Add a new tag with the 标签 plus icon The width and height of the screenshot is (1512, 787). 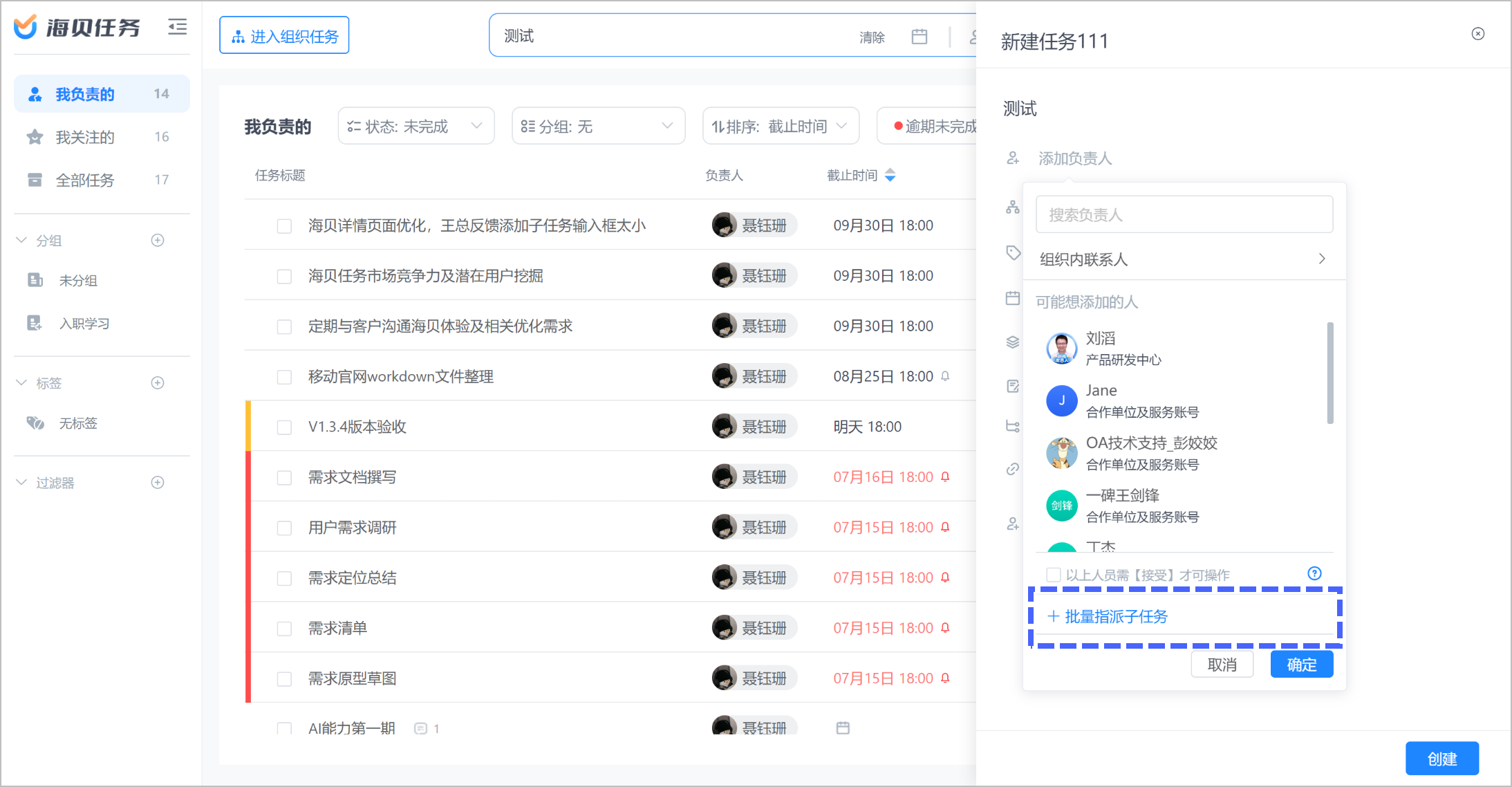(158, 382)
